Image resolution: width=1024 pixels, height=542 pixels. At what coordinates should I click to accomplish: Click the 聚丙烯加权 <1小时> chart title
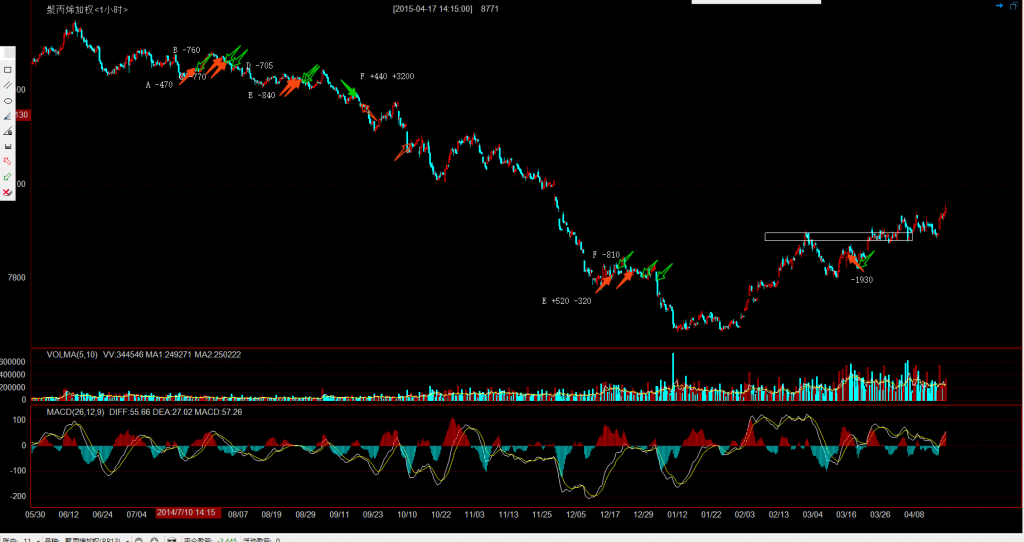[x=87, y=9]
